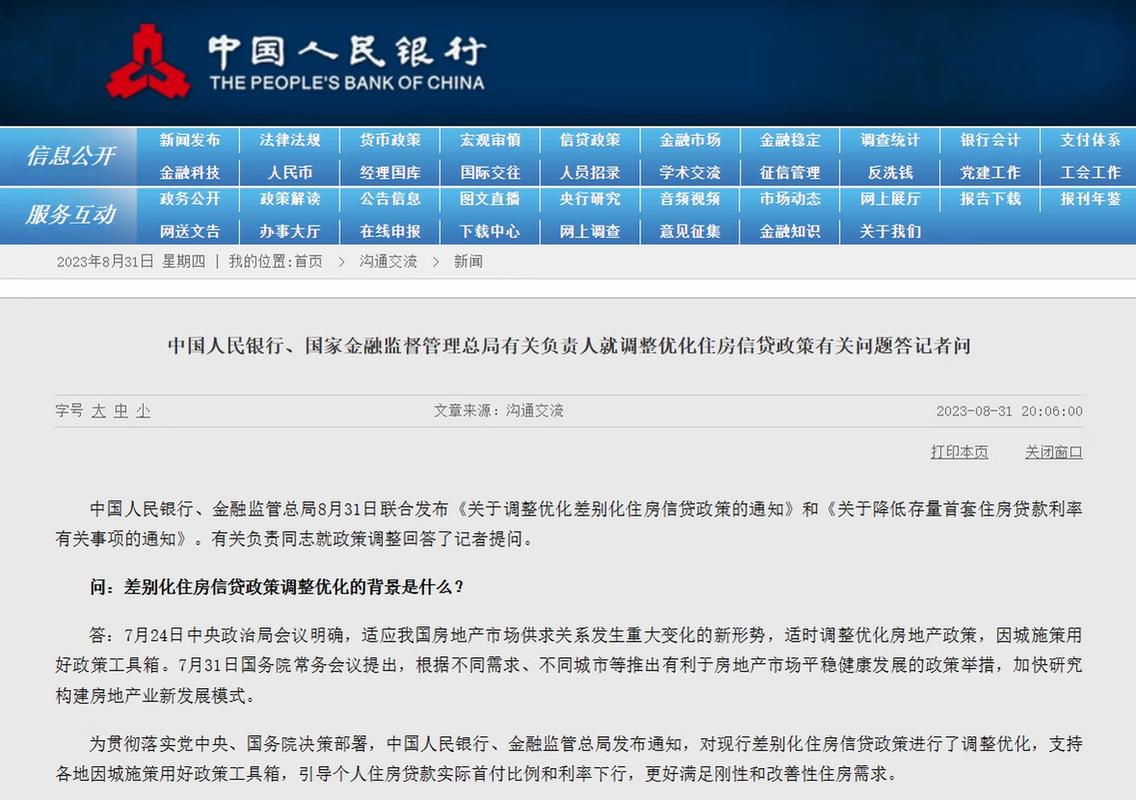Image resolution: width=1136 pixels, height=800 pixels.
Task: Open 宏观审慎 section
Action: click(x=490, y=140)
